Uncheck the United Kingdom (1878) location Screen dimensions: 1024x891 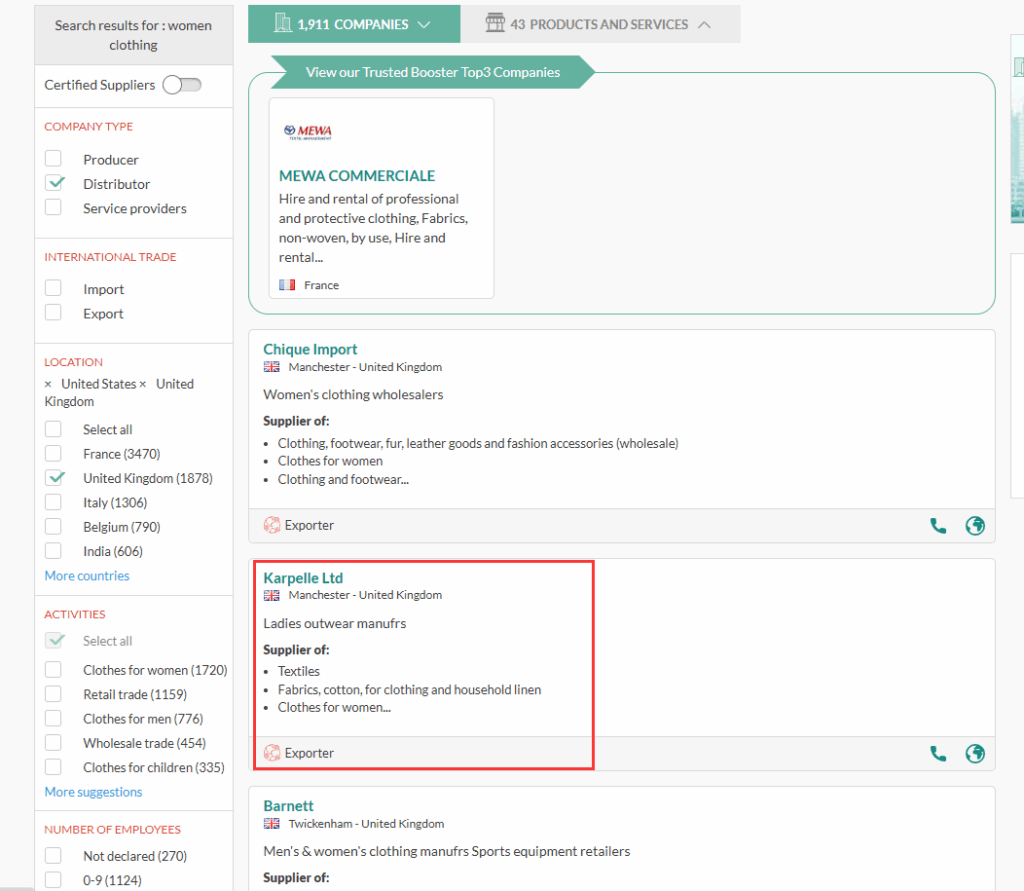coord(55,478)
